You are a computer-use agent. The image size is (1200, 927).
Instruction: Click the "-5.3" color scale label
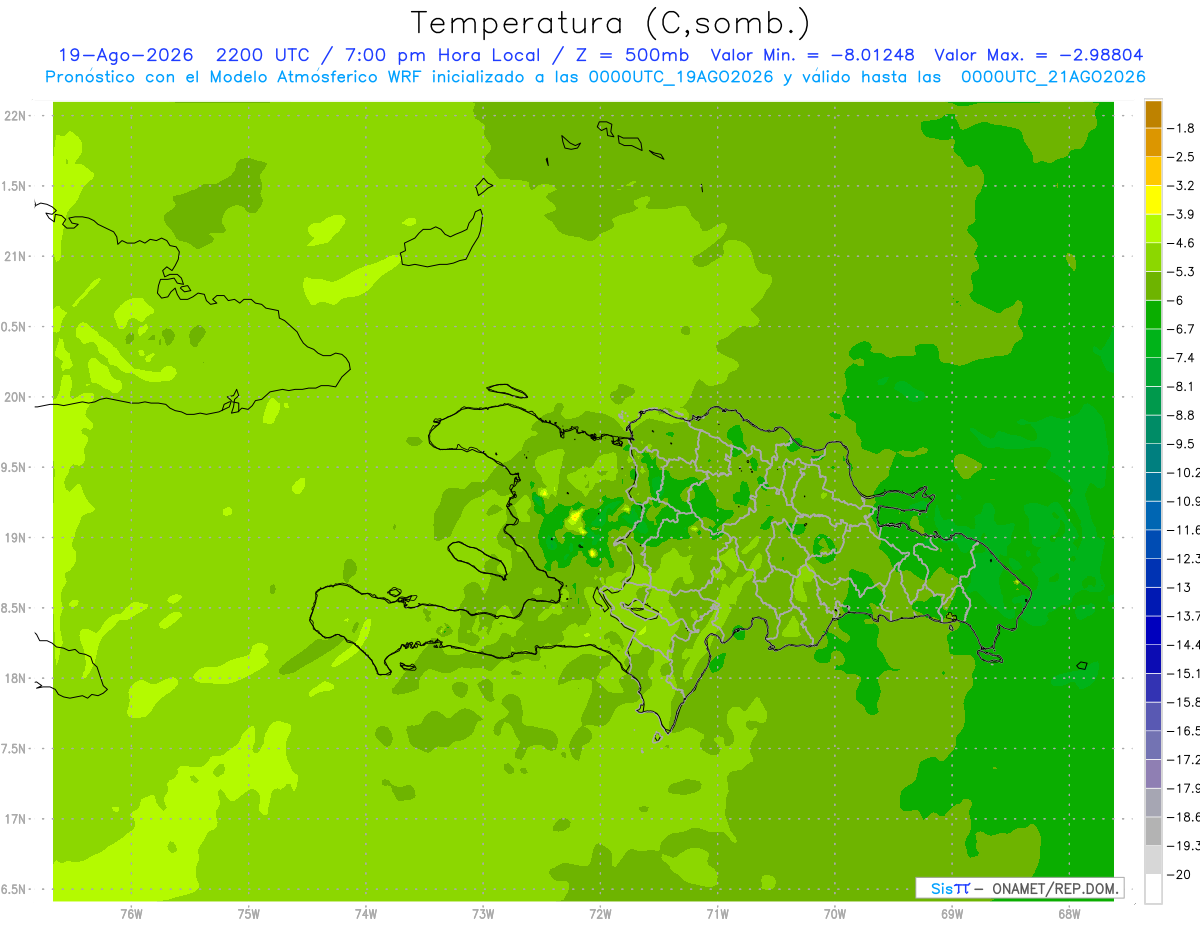pyautogui.click(x=1182, y=271)
